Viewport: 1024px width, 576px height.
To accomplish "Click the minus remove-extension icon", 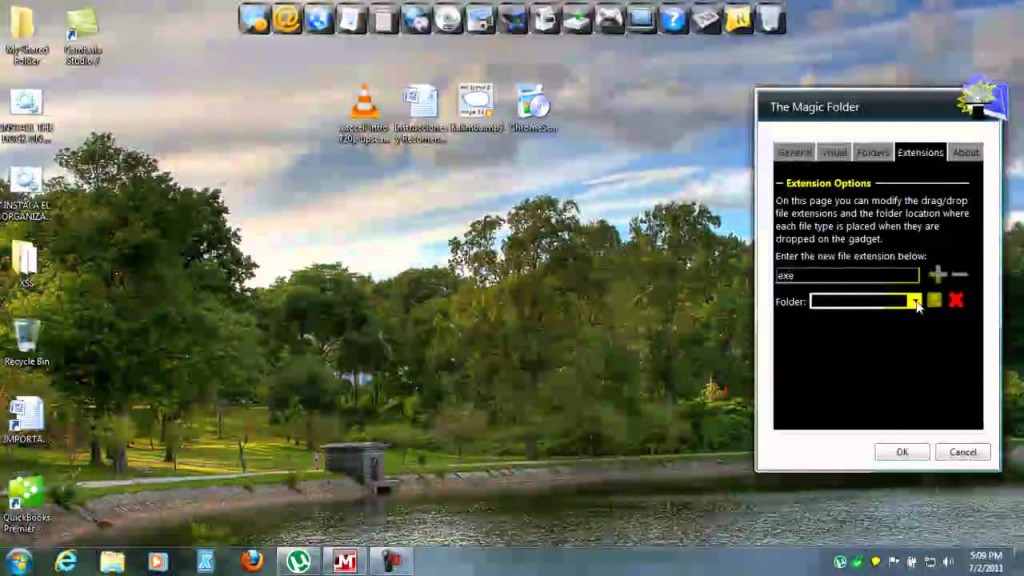I will coord(960,275).
